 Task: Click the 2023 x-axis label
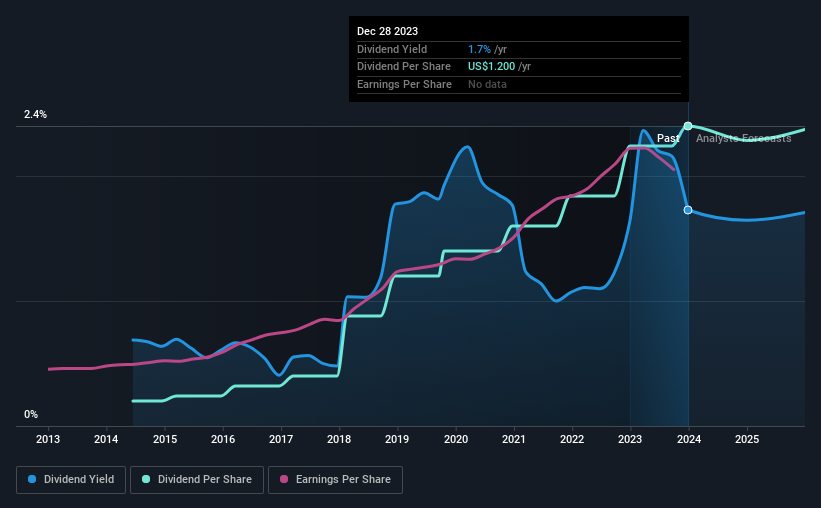click(x=630, y=439)
